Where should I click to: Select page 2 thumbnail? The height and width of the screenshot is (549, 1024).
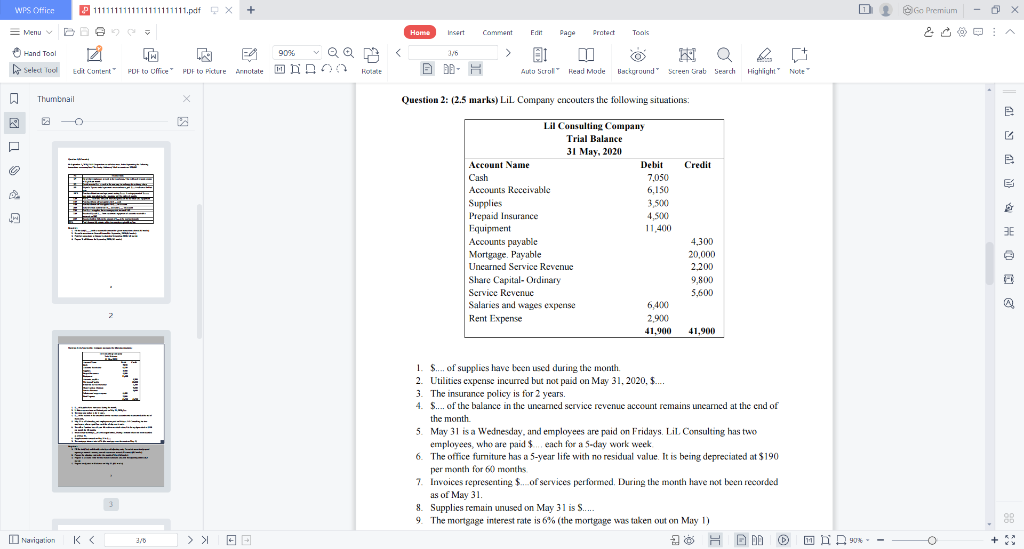click(111, 223)
